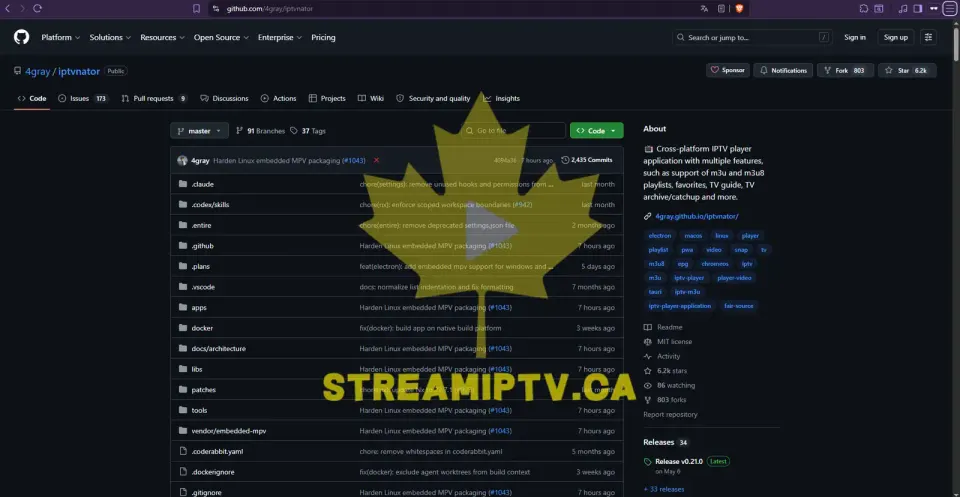Click the star icon beside 6.2k stars
Screen dimensions: 960x497
[648, 371]
